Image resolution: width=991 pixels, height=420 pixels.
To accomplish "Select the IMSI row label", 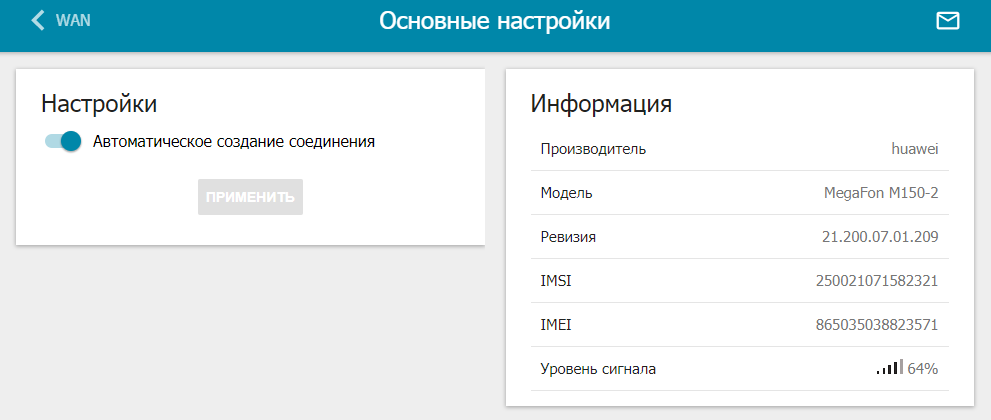I will pyautogui.click(x=556, y=281).
